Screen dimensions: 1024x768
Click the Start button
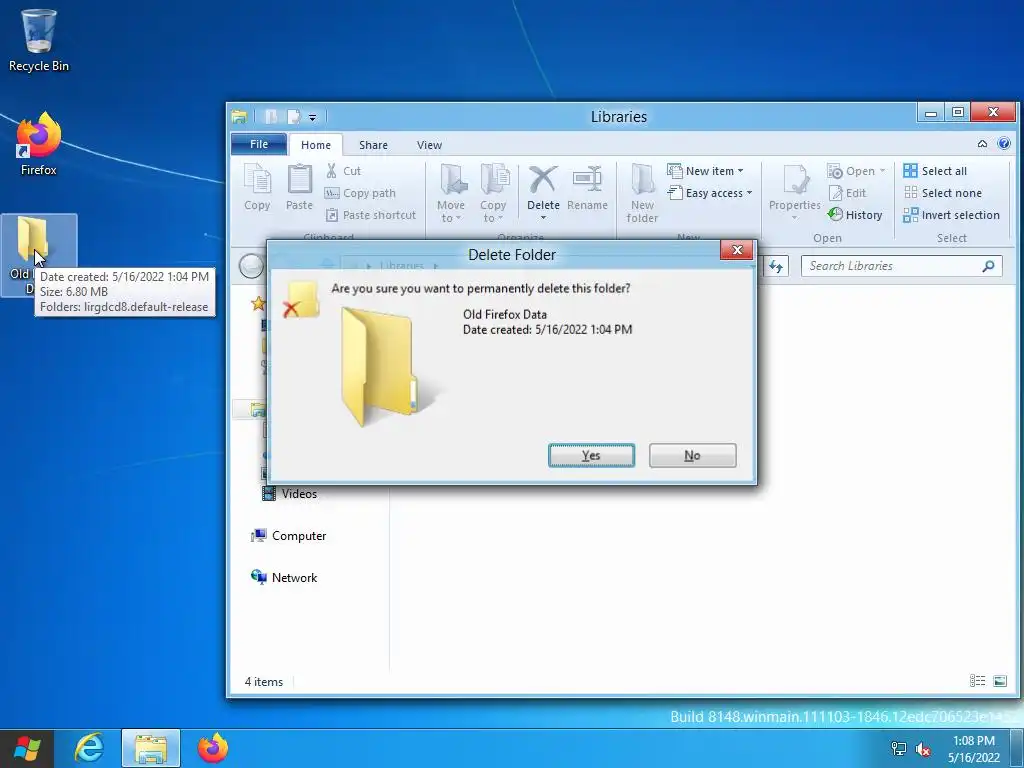(x=27, y=748)
